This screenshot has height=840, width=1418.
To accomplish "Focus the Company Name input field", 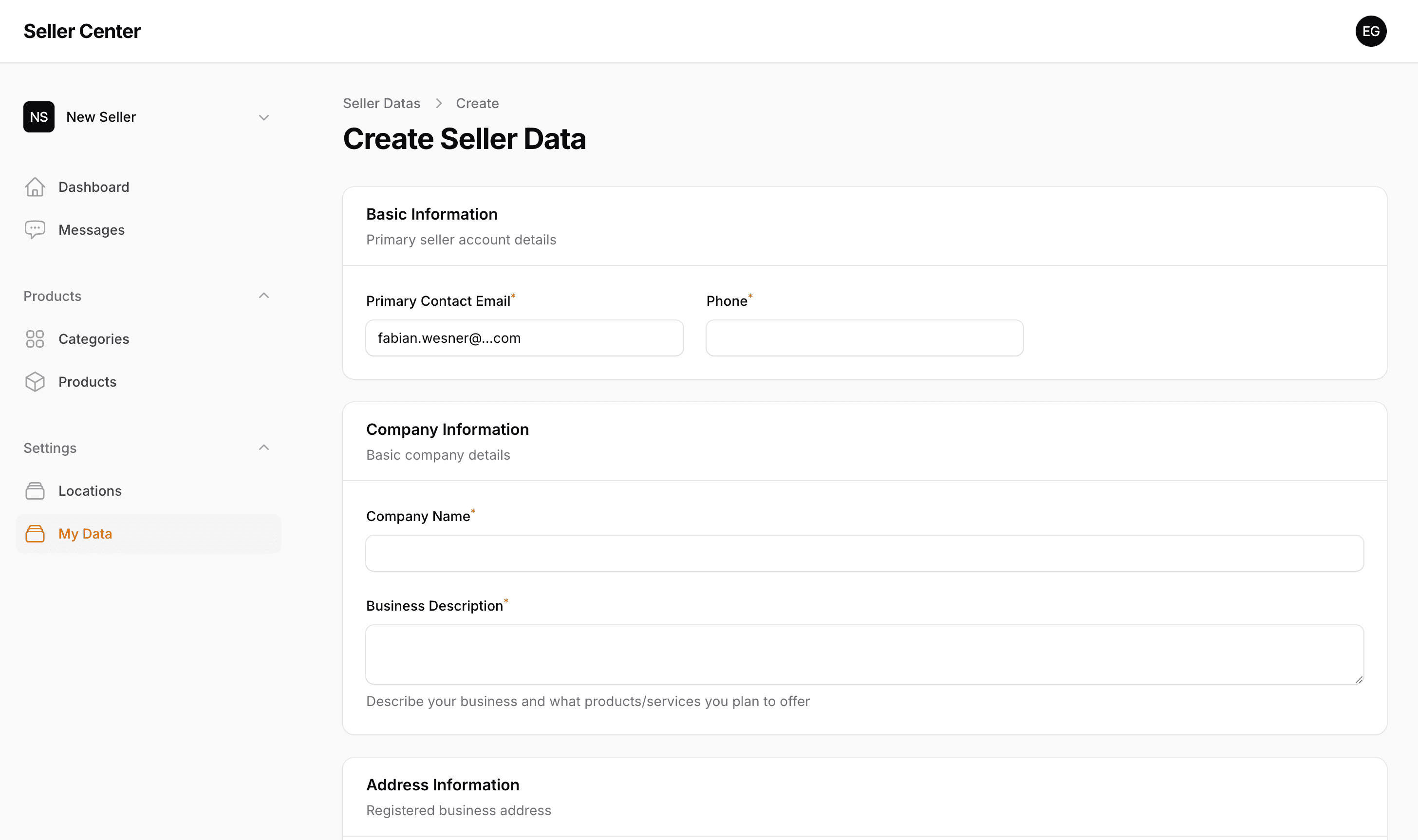I will 864,553.
